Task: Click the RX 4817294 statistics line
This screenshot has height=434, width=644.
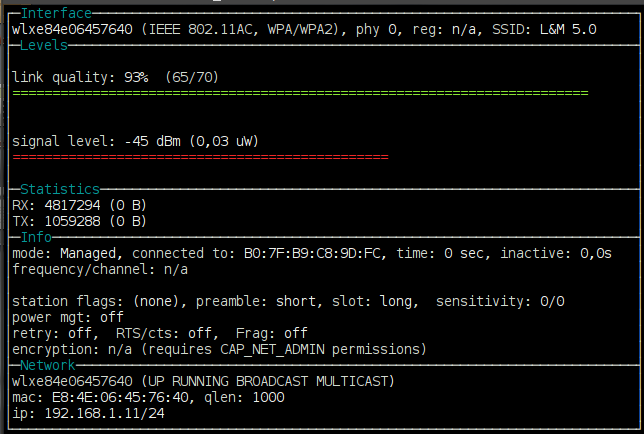Action: tap(79, 205)
